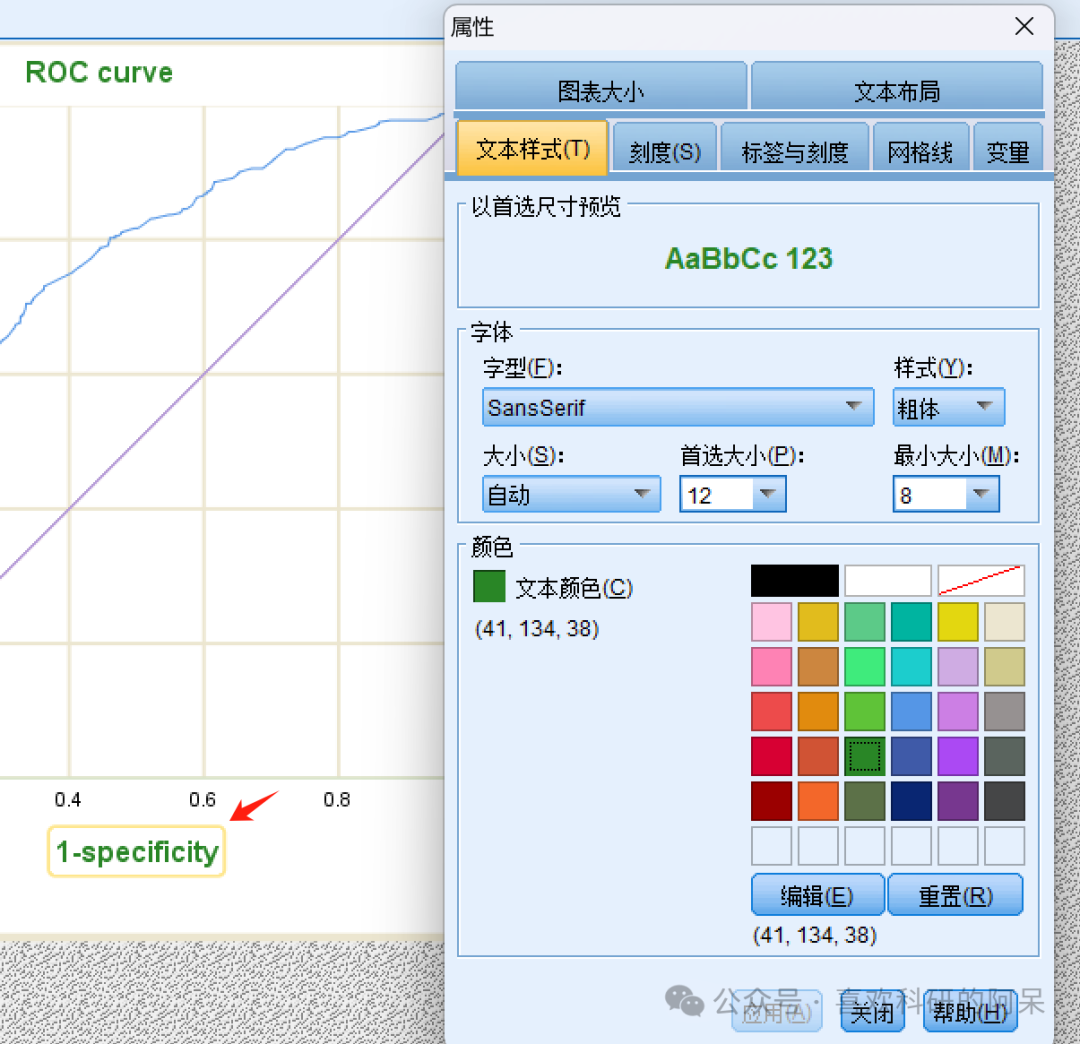The height and width of the screenshot is (1044, 1080).
Task: Pick the bright mint green swatch
Action: click(x=864, y=666)
